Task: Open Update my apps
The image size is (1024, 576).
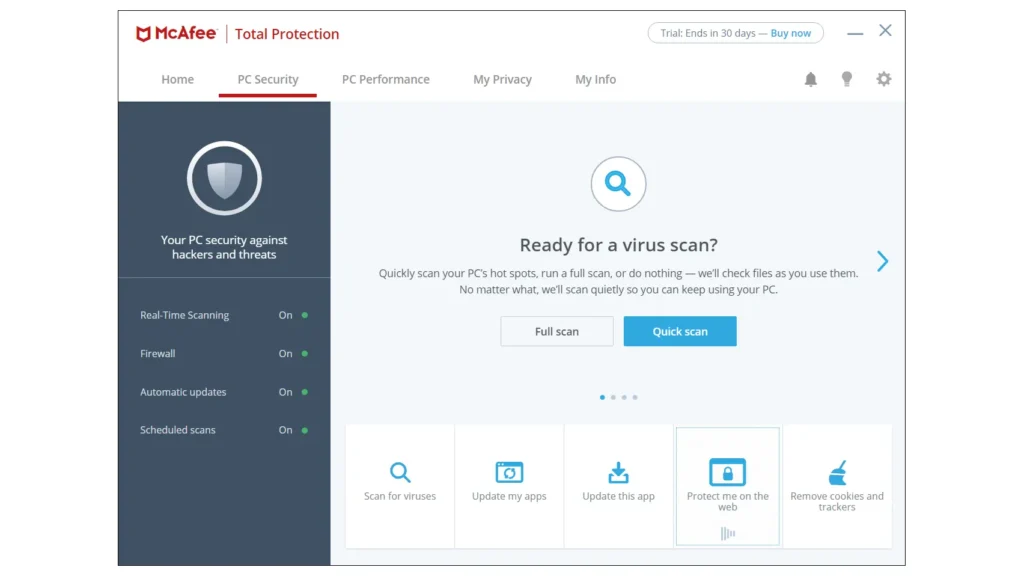Action: click(508, 473)
